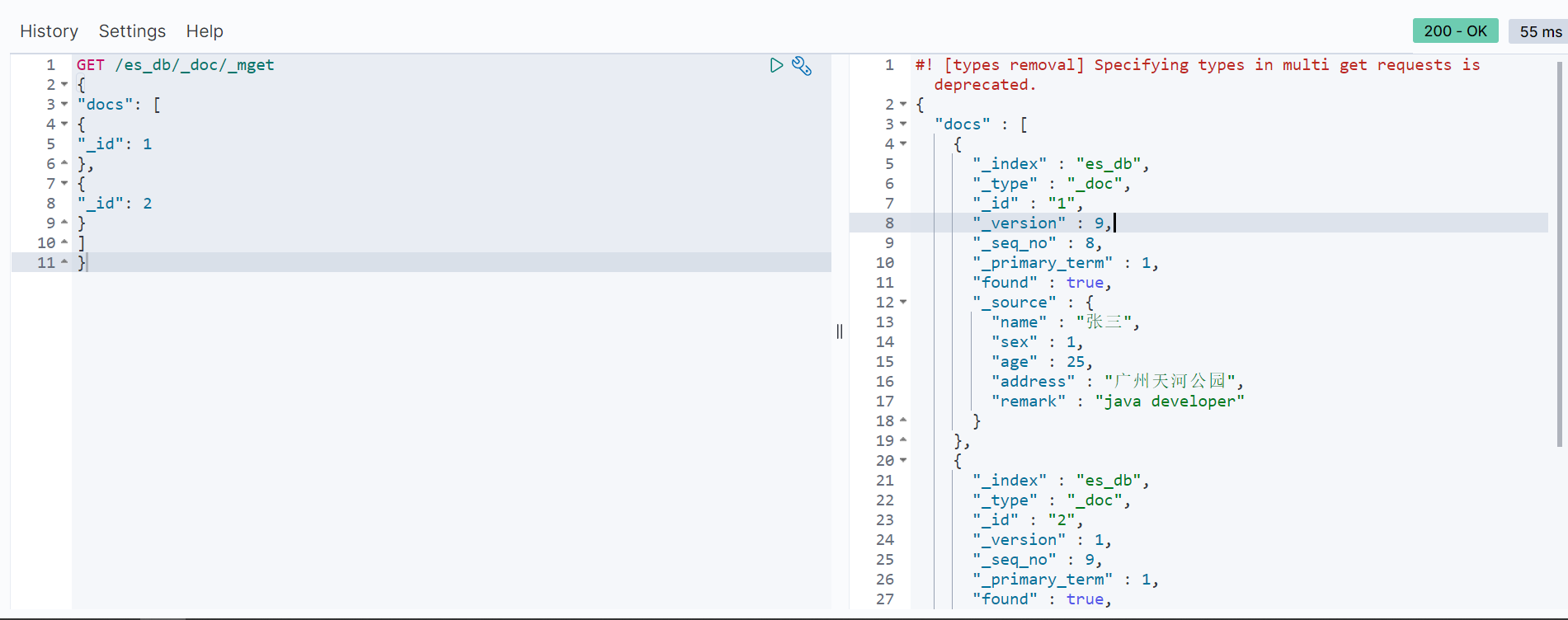This screenshot has width=1568, height=620.
Task: Open the Help menu
Action: coord(205,31)
